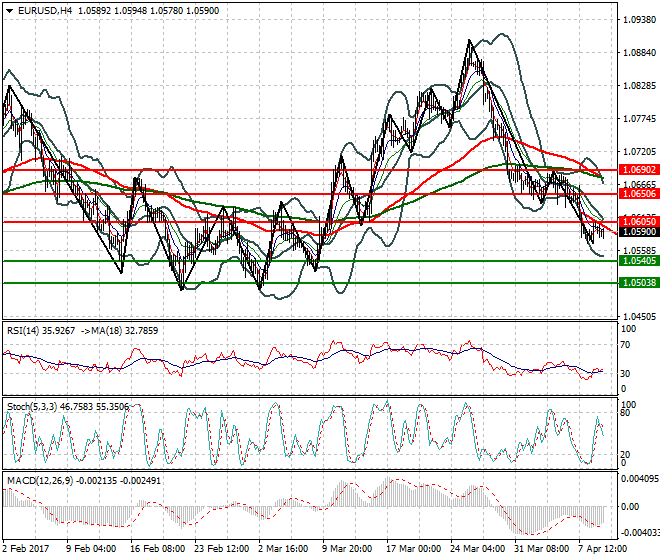Viewport: 660px width, 560px height.
Task: Select the 1.09380 price scale value
Action: [x=639, y=19]
